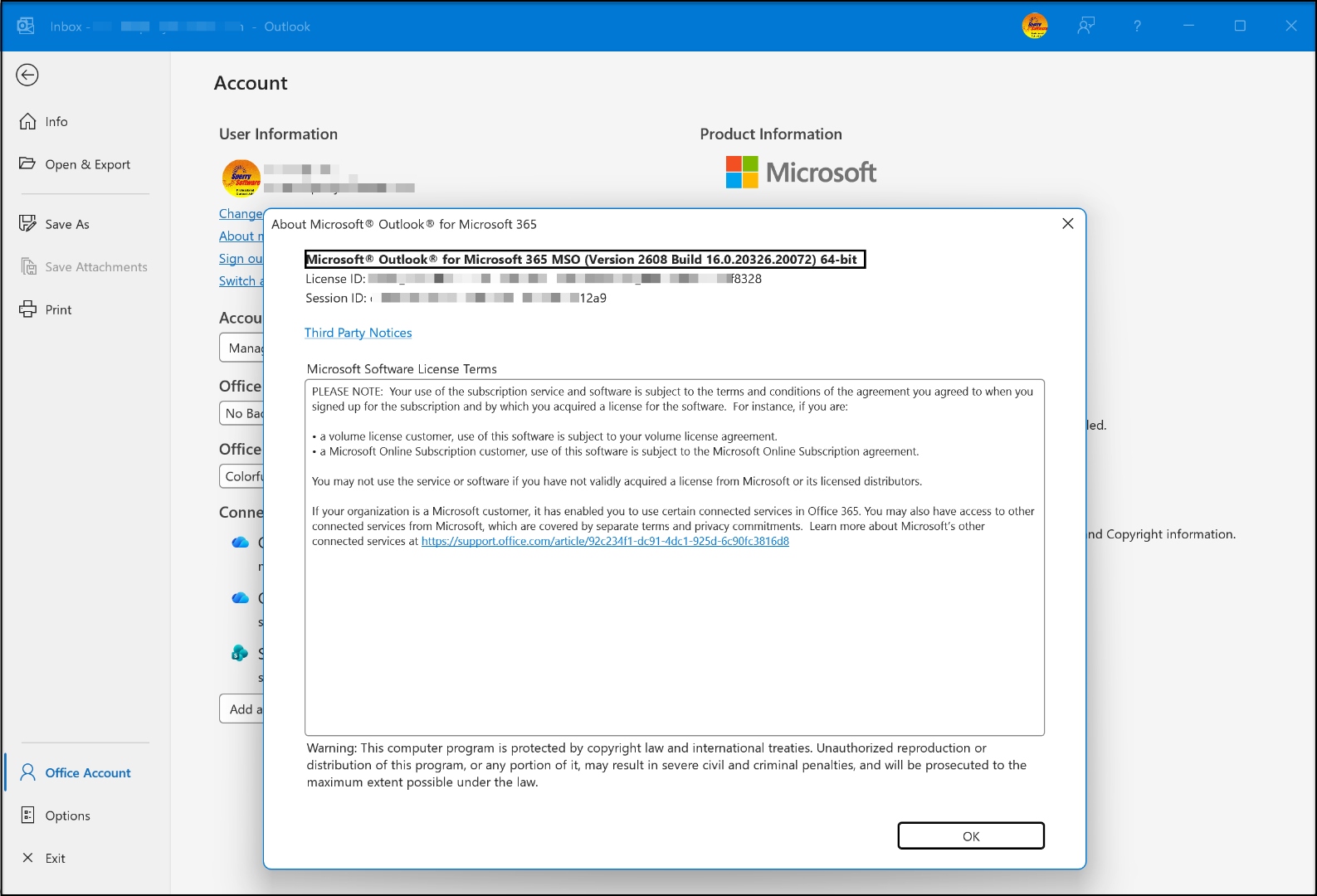
Task: Click the Change photo link
Action: [241, 214]
